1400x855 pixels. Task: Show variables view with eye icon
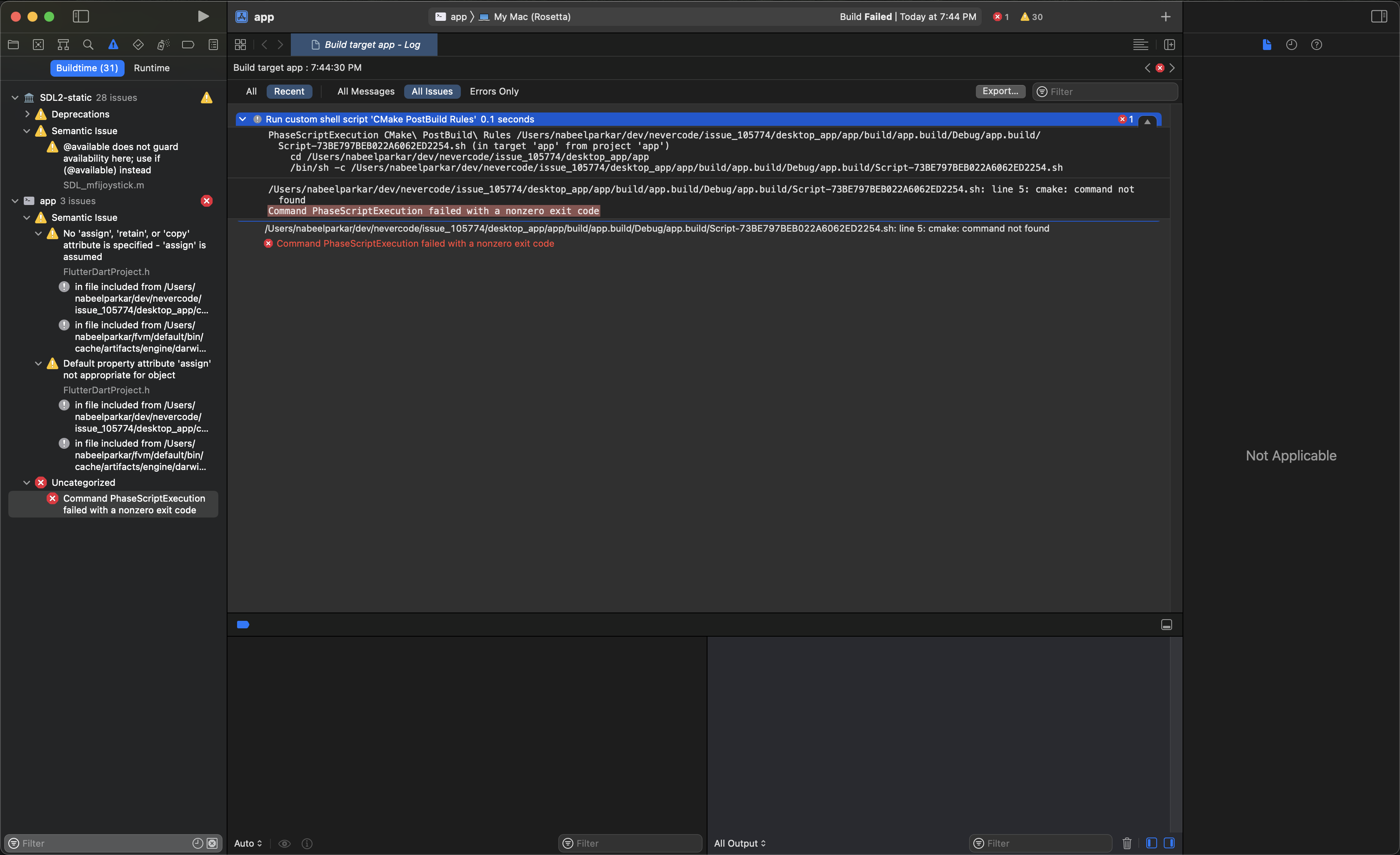coord(285,843)
